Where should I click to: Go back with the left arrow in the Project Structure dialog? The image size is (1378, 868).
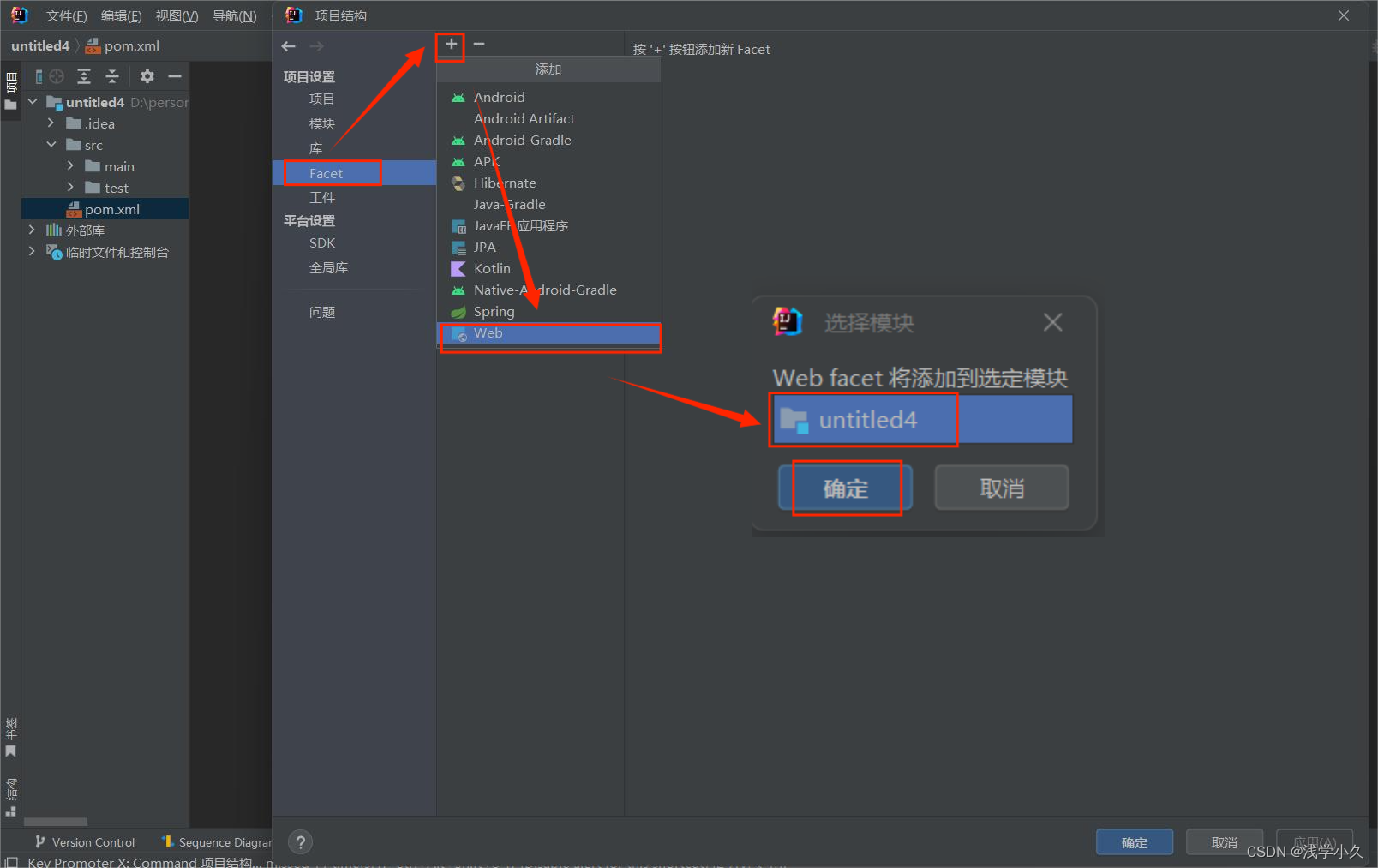tap(289, 46)
